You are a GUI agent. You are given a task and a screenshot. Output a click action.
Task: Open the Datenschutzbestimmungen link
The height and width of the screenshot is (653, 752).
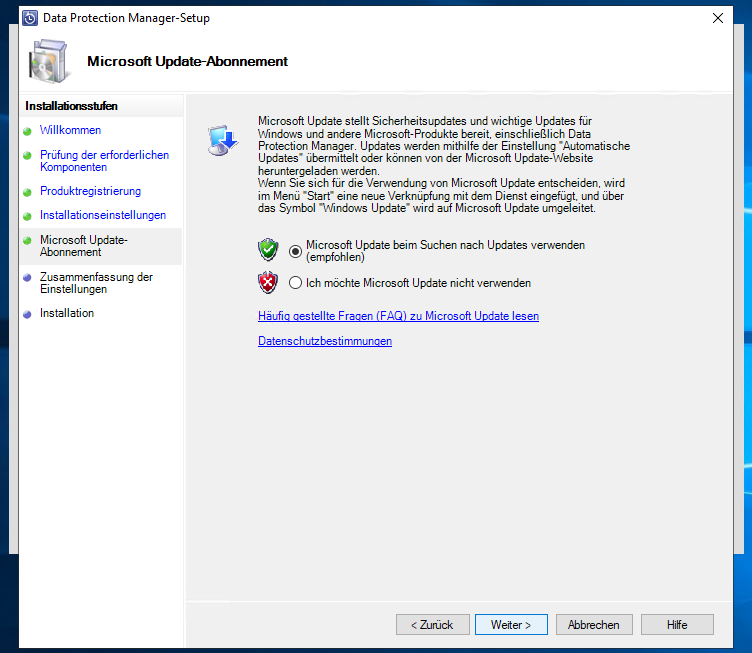[x=325, y=341]
